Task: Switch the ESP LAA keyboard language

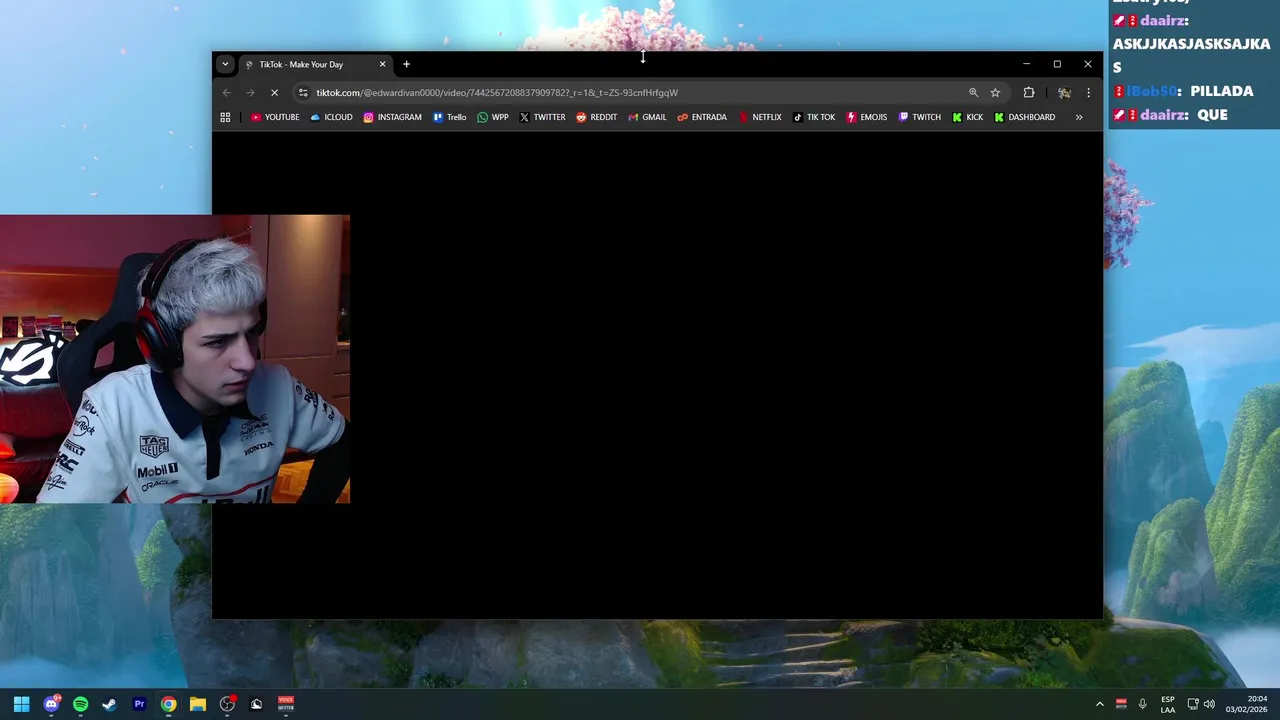Action: (1168, 704)
